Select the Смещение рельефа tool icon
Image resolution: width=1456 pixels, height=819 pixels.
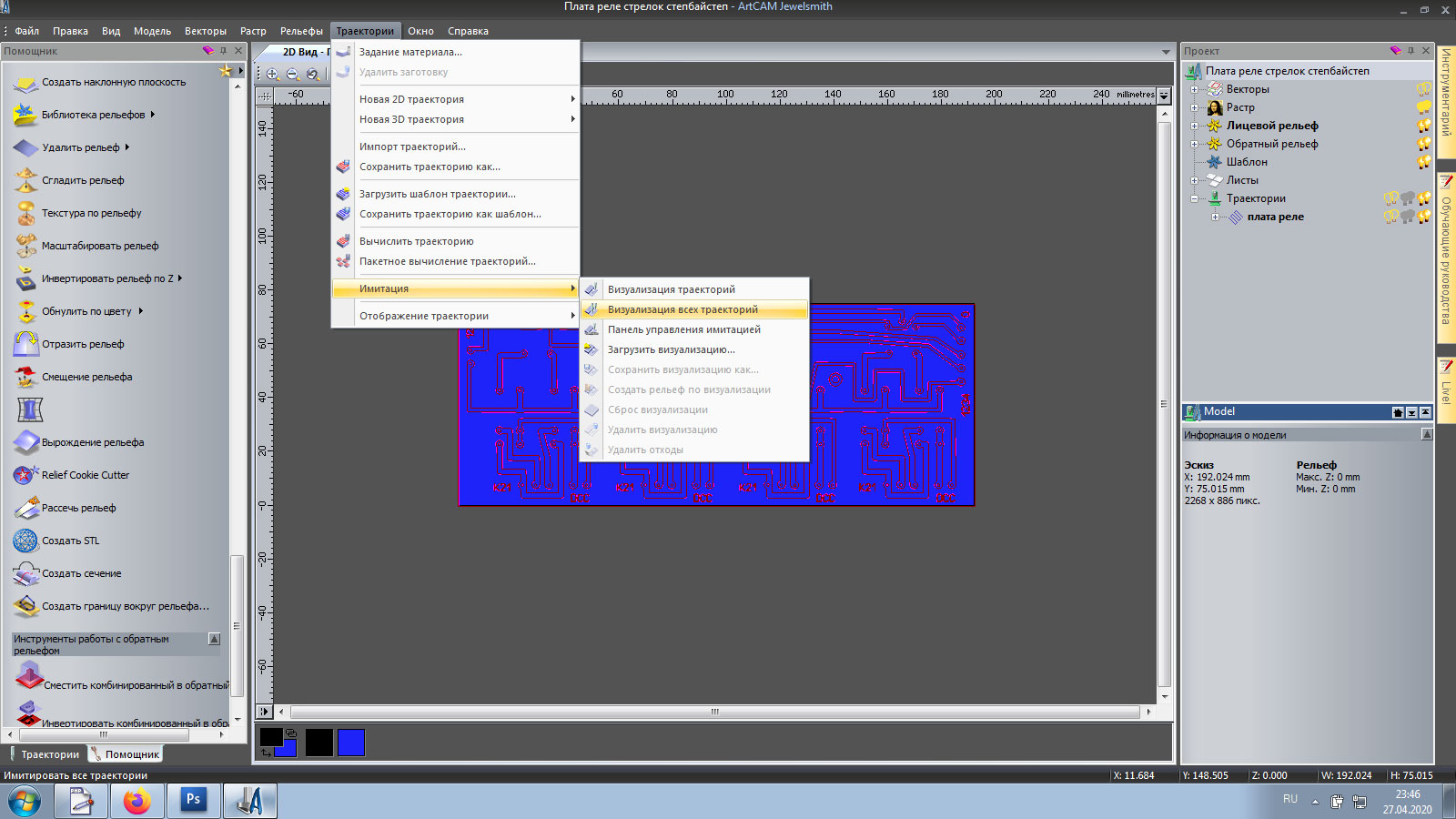tap(26, 378)
